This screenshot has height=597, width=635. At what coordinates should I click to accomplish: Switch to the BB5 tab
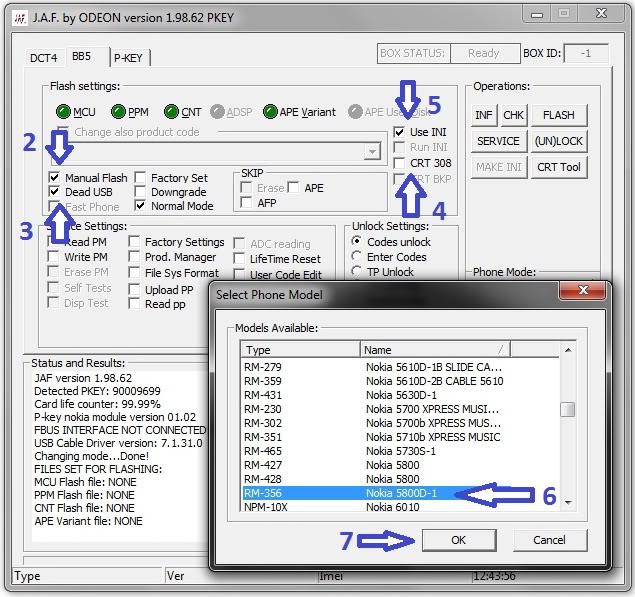click(81, 56)
